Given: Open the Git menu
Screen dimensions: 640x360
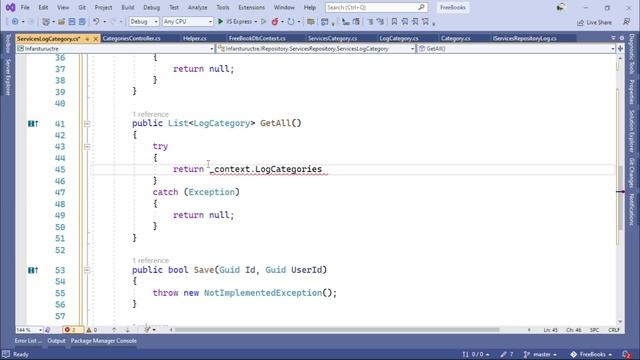Looking at the screenshot, I should coord(82,7).
